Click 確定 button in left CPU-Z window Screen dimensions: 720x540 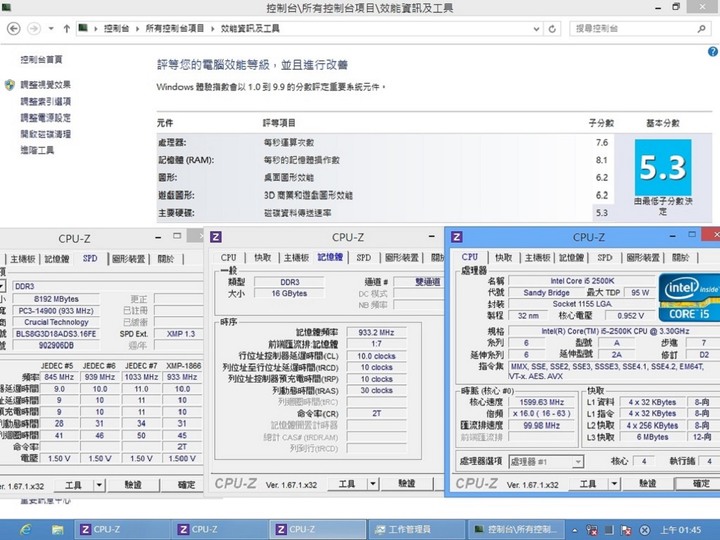tap(186, 485)
